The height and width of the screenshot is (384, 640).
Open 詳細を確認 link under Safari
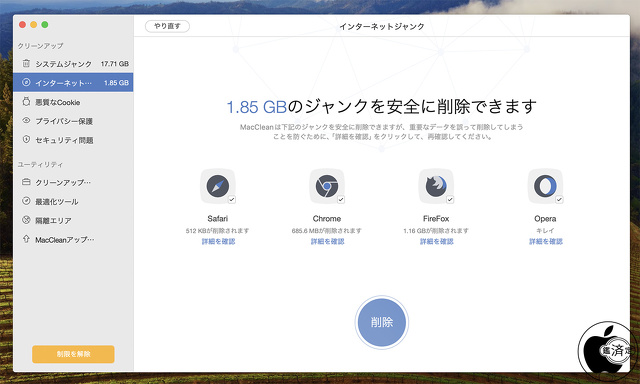[x=218, y=242]
